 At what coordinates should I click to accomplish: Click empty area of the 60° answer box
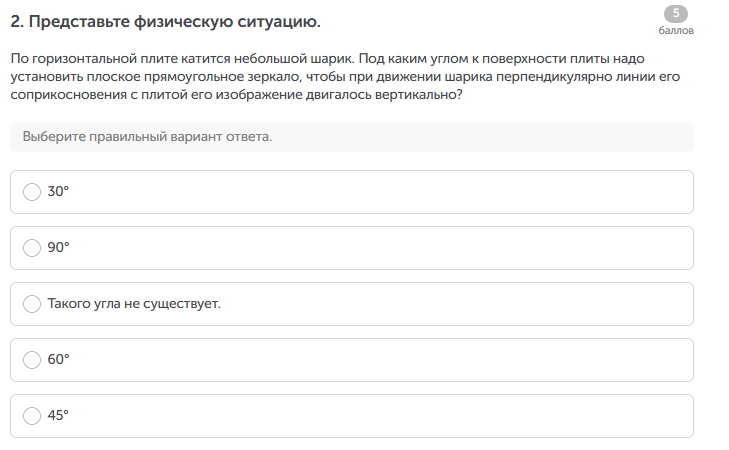(x=400, y=359)
